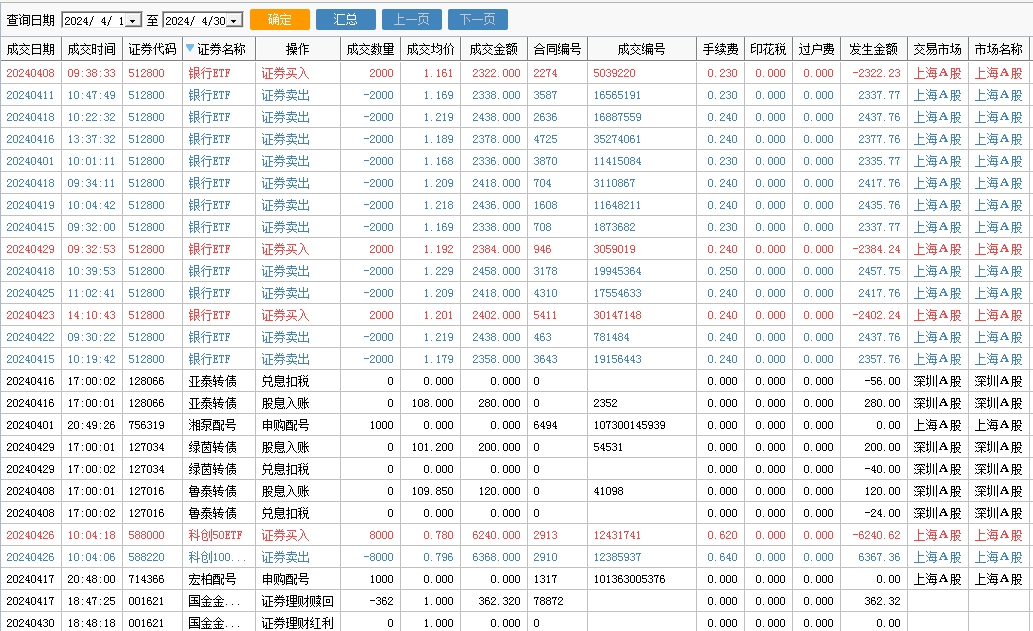This screenshot has height=631, width=1033.
Task: Click the 操作 column header
Action: pos(297,49)
